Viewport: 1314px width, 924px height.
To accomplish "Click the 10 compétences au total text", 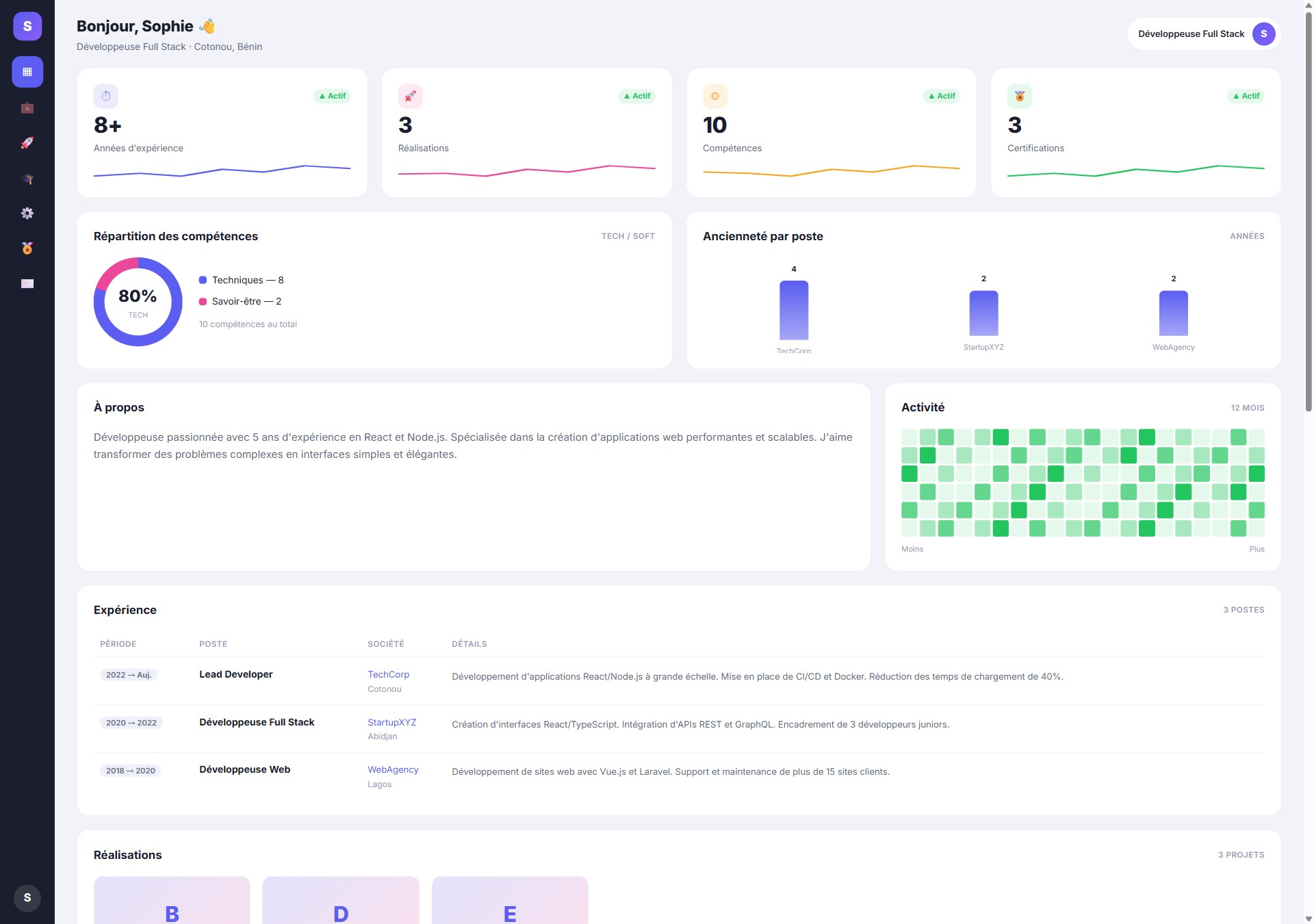I will pyautogui.click(x=248, y=324).
